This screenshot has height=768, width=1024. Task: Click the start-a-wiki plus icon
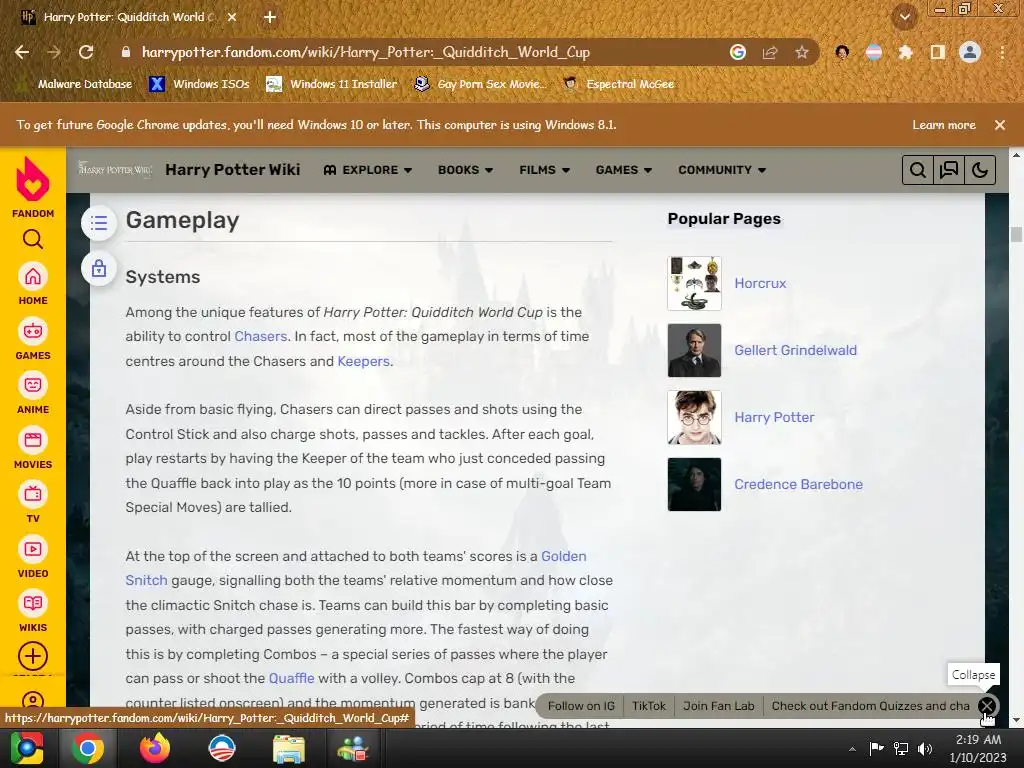[33, 656]
